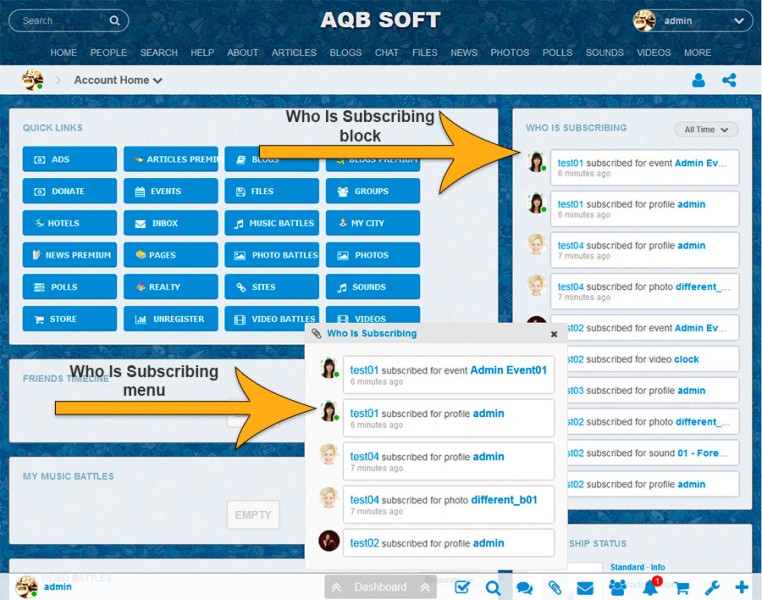
Task: Open the Standard - Info membership link
Action: click(x=638, y=567)
